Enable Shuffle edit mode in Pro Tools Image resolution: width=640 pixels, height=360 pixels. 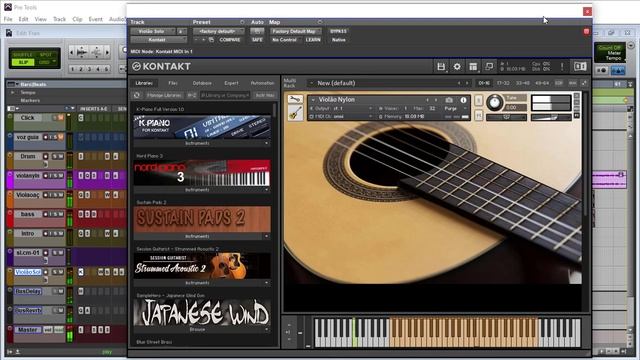click(x=23, y=55)
